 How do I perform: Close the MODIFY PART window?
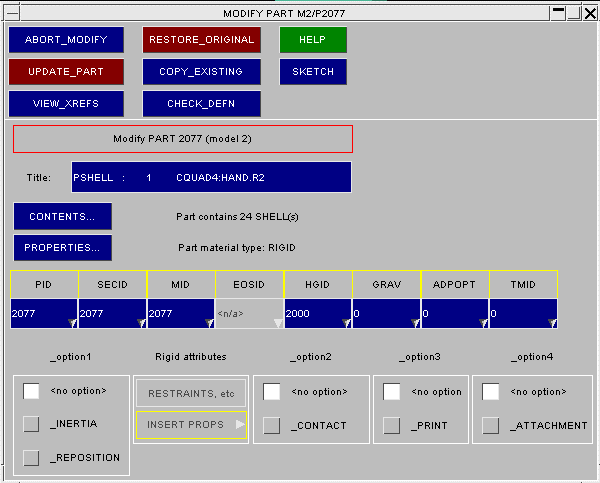coord(590,13)
